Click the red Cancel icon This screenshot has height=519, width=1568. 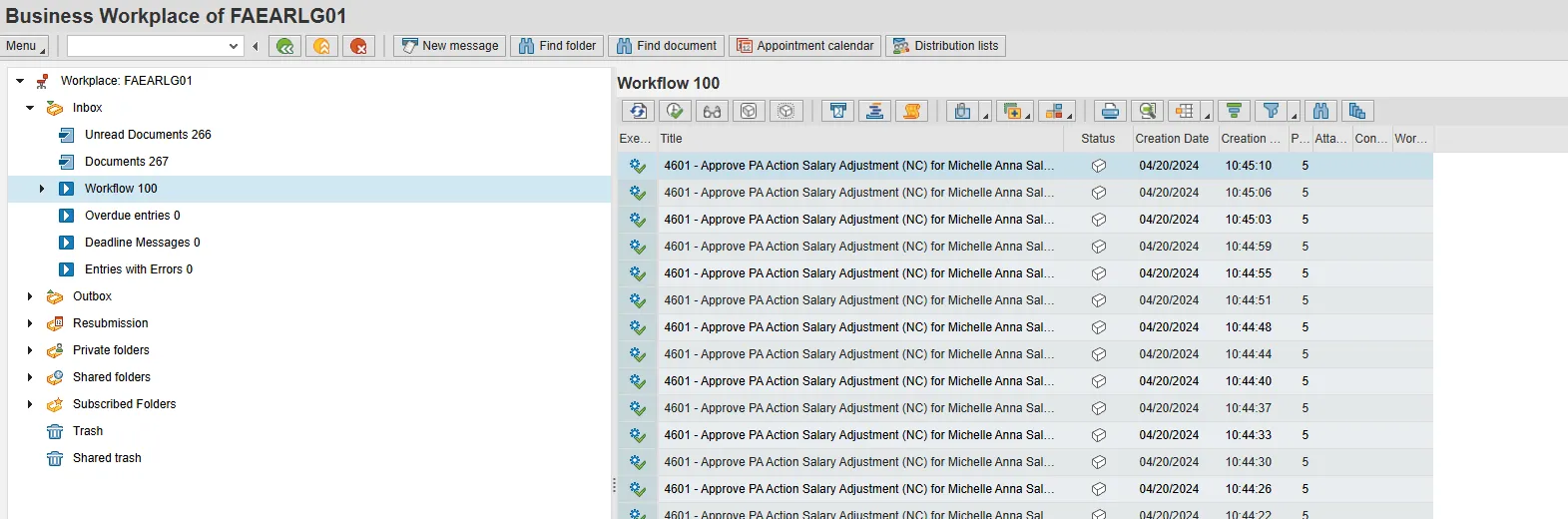358,46
